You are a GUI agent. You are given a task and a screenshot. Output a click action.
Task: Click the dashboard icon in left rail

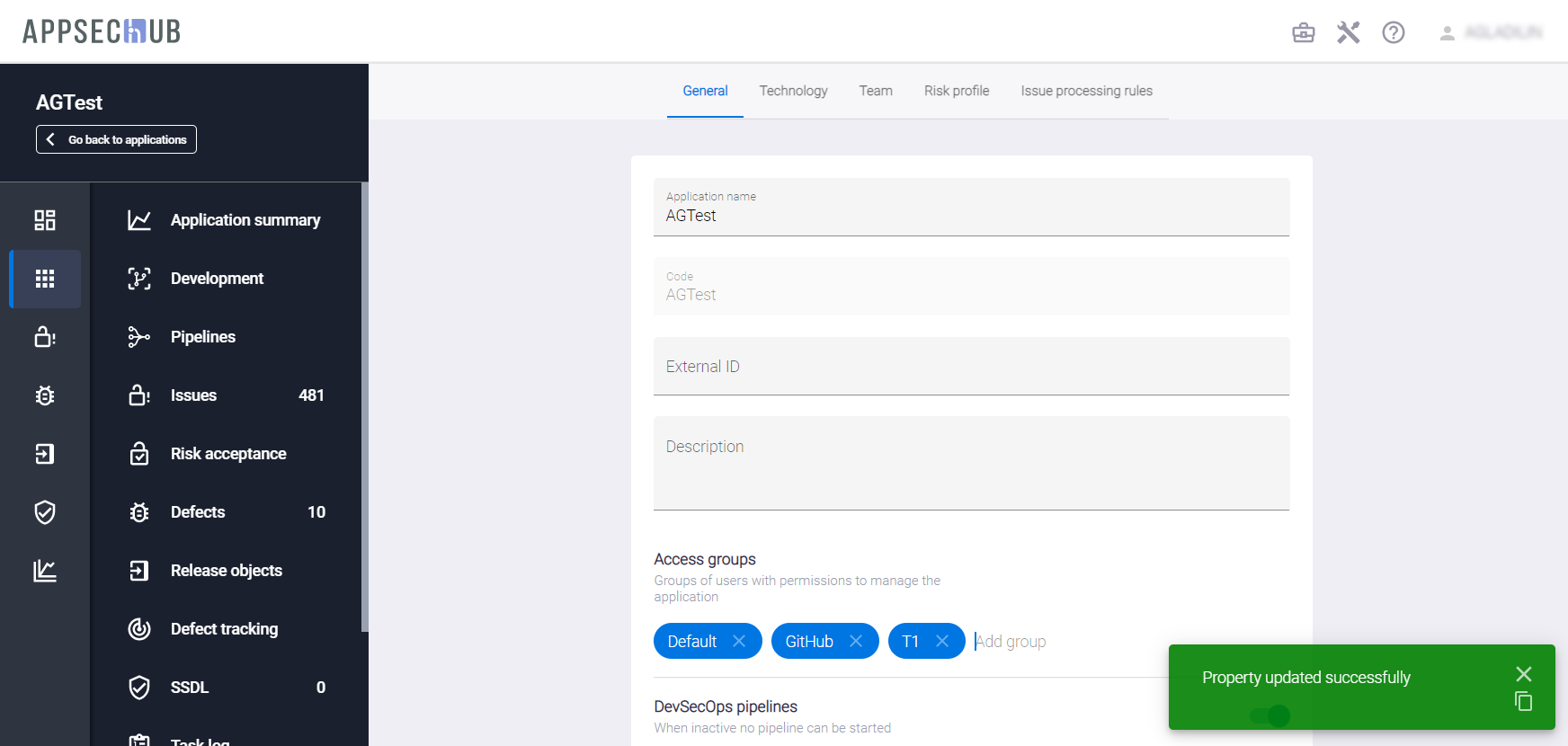45,220
